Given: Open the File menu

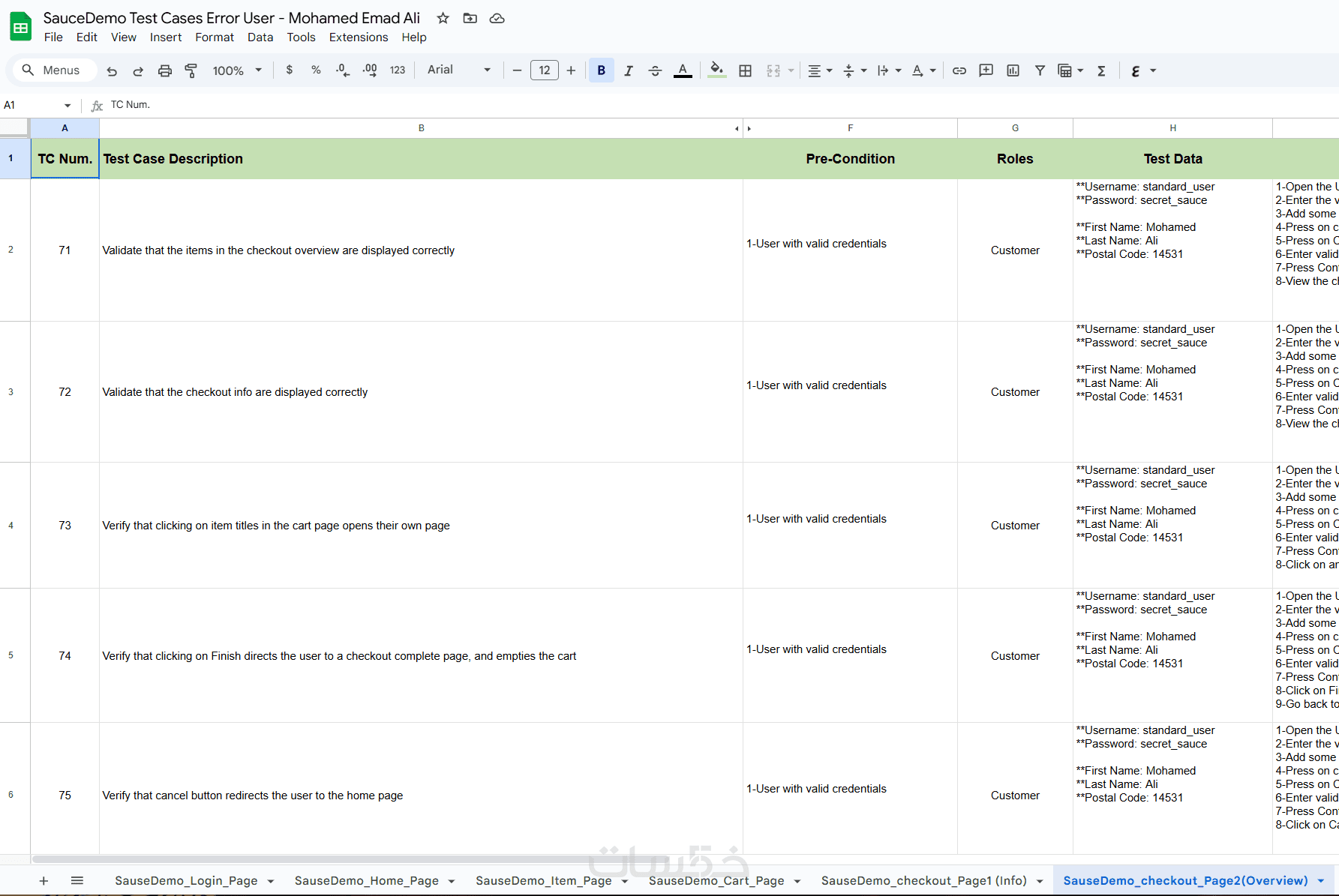Looking at the screenshot, I should [53, 37].
